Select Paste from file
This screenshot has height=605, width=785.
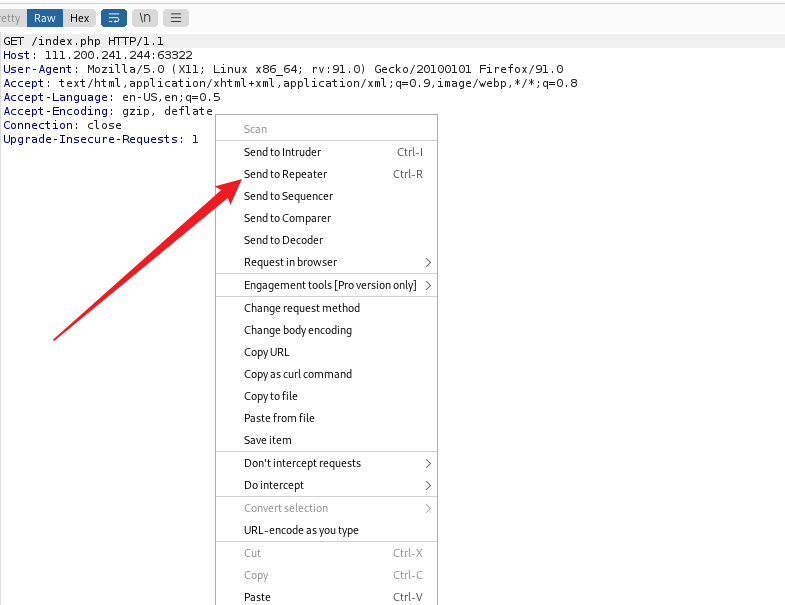point(326,418)
